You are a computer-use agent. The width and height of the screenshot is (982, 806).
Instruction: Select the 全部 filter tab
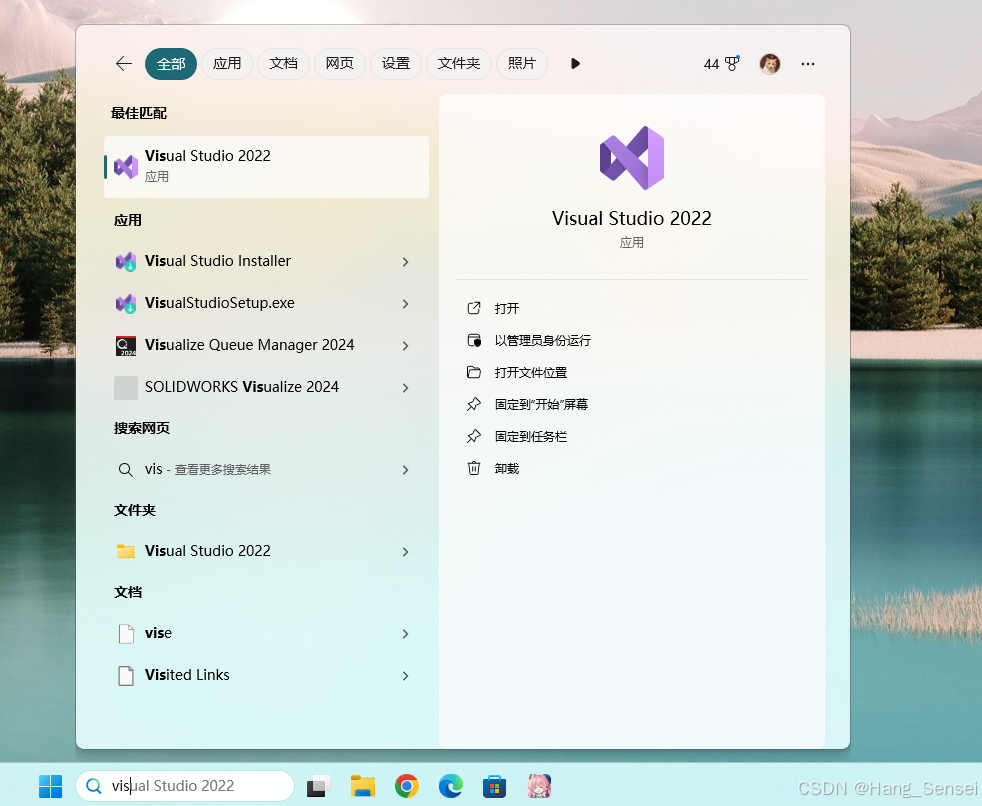pyautogui.click(x=171, y=64)
